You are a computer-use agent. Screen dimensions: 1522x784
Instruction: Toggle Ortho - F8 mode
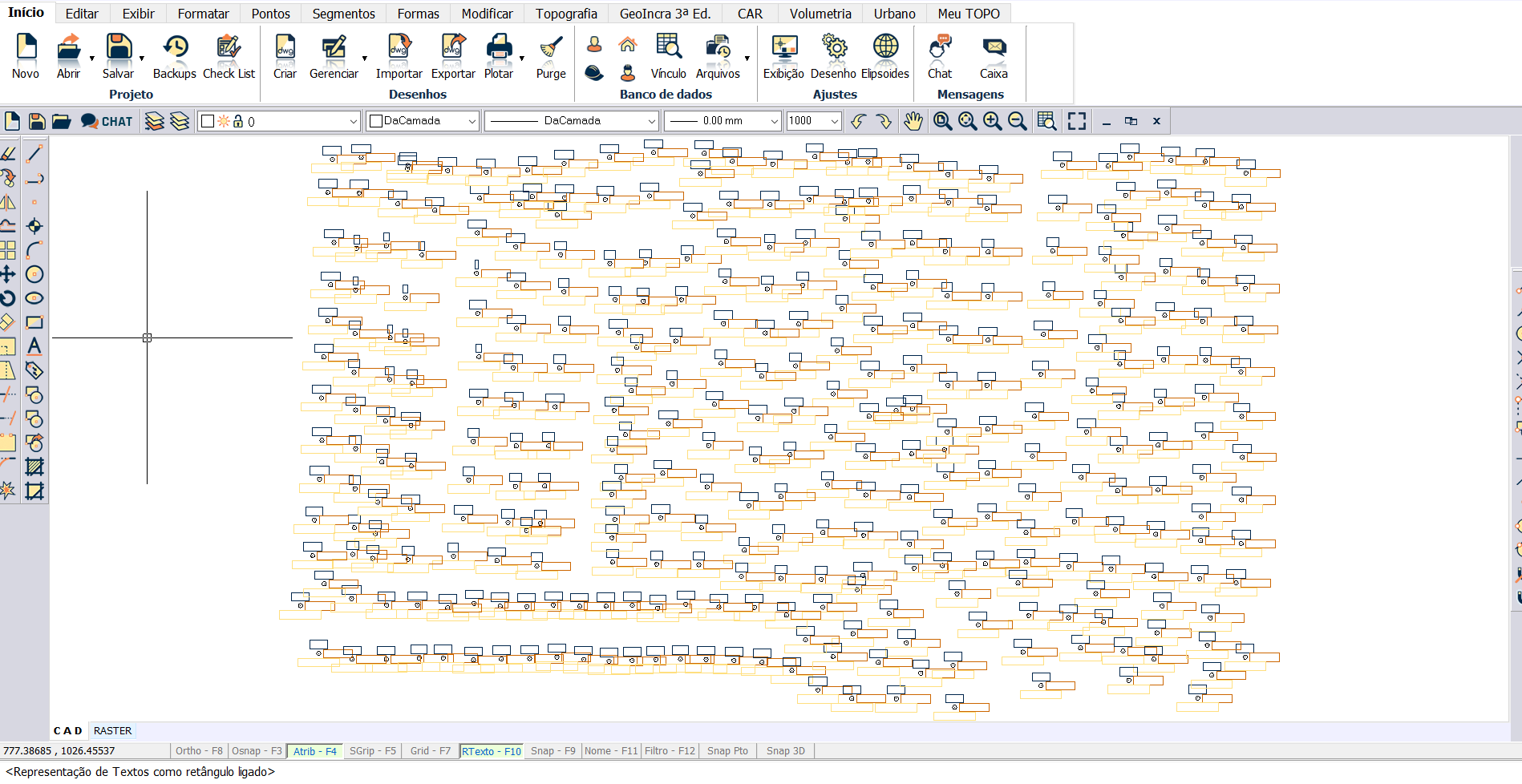[x=199, y=751]
